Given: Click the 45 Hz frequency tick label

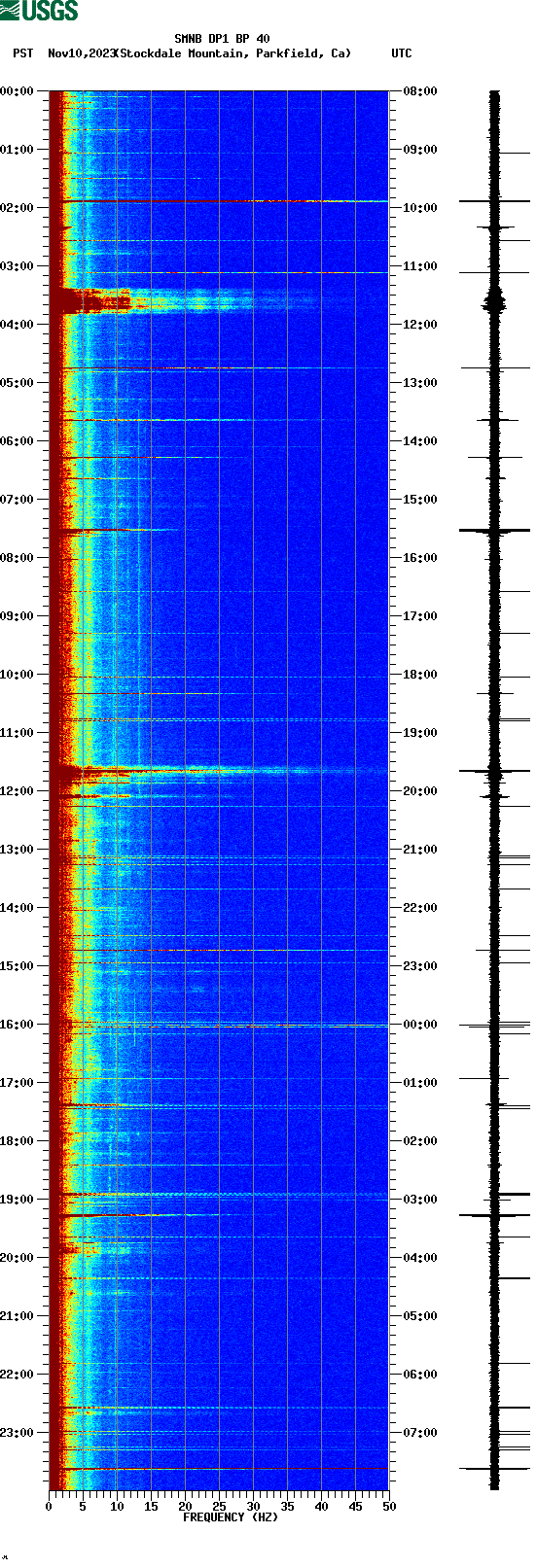Looking at the screenshot, I should 355,1507.
